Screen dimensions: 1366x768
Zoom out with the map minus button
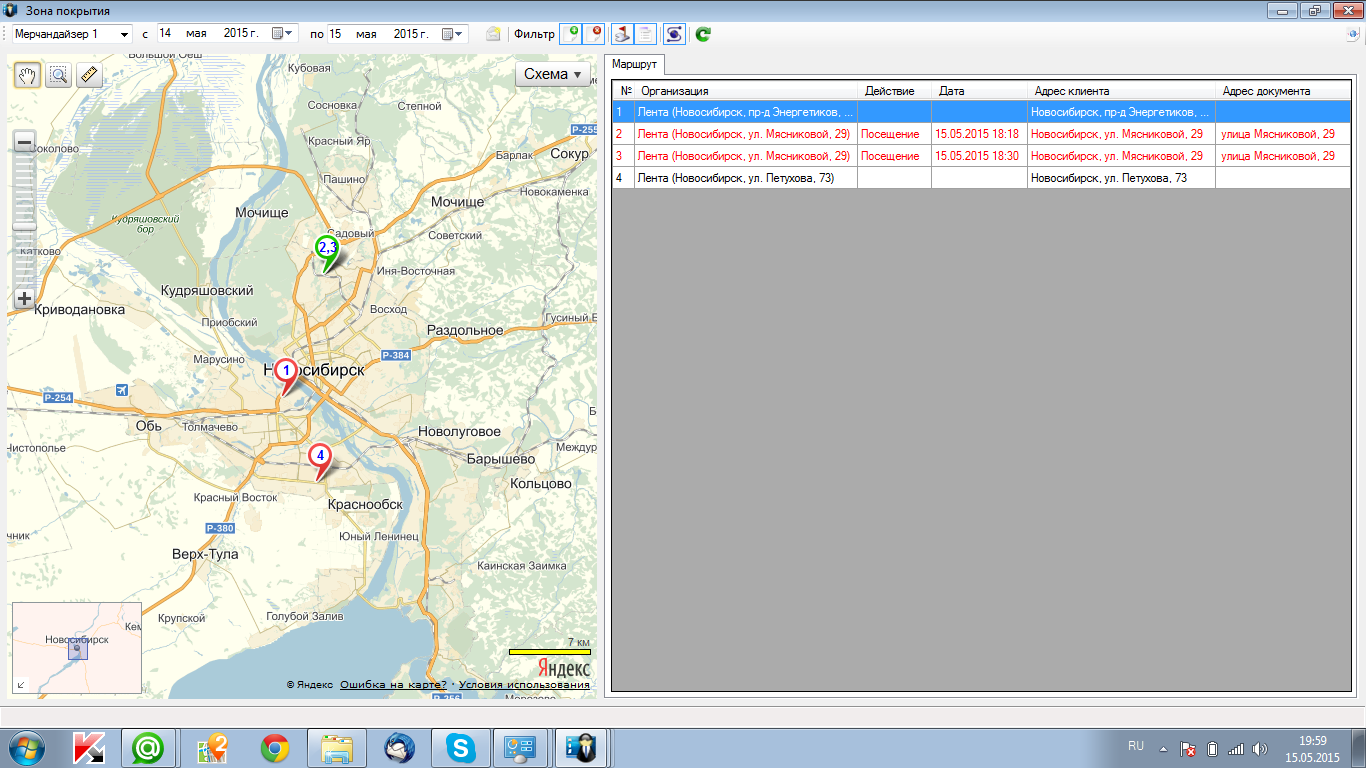[25, 142]
